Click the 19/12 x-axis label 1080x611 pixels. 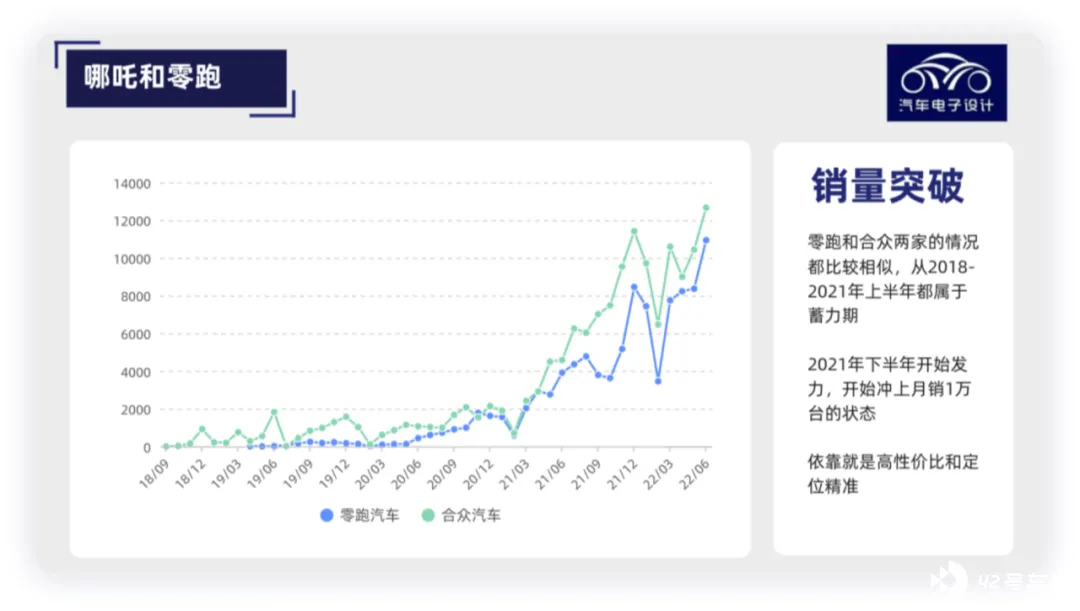(x=334, y=474)
